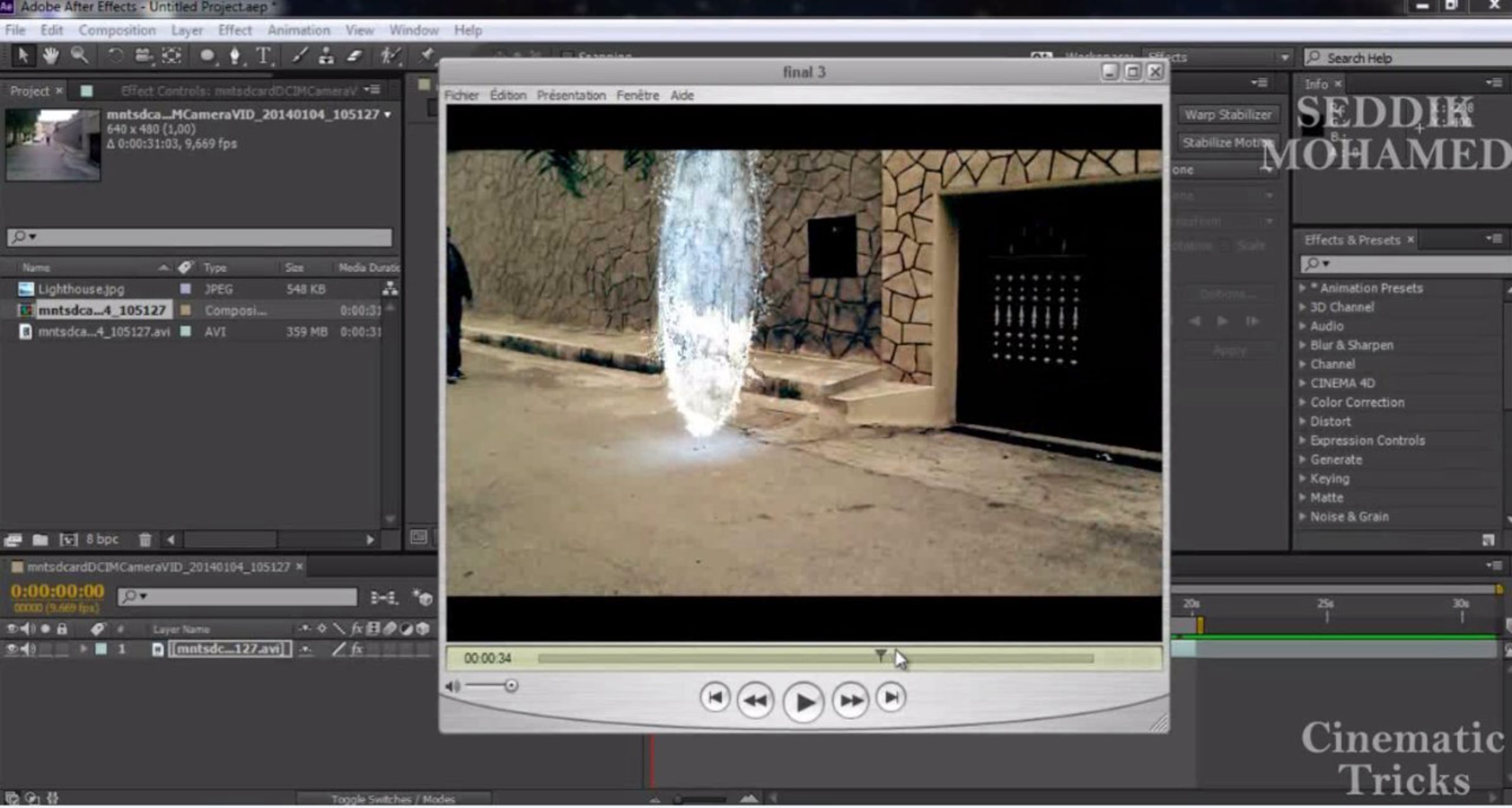Adjust the player volume slider

pyautogui.click(x=511, y=686)
